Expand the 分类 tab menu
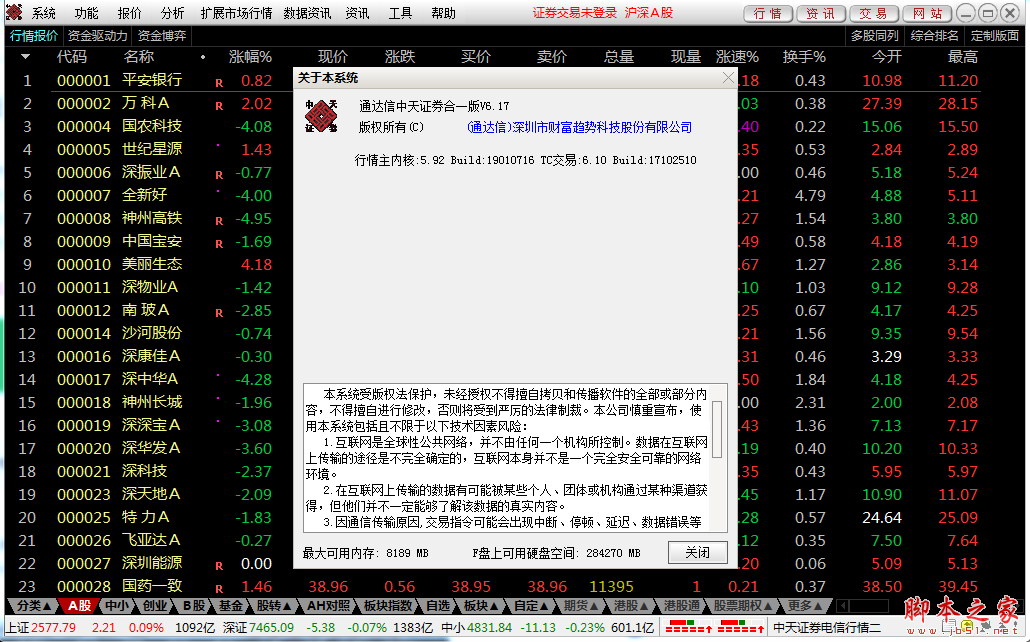Screen dimensions: 1030x642 point(34,605)
